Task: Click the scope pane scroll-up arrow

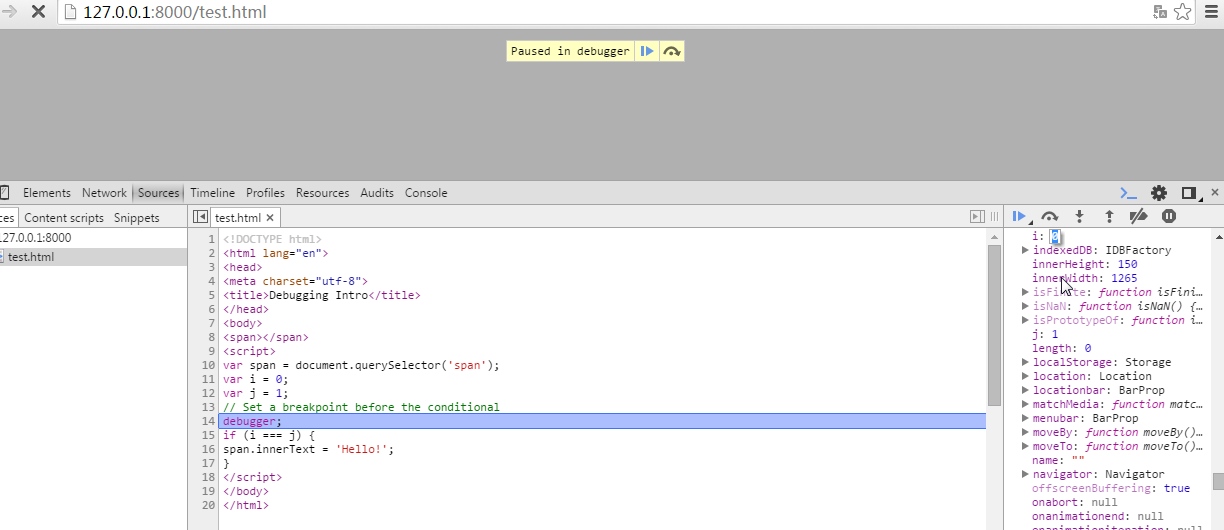Action: (x=1217, y=237)
